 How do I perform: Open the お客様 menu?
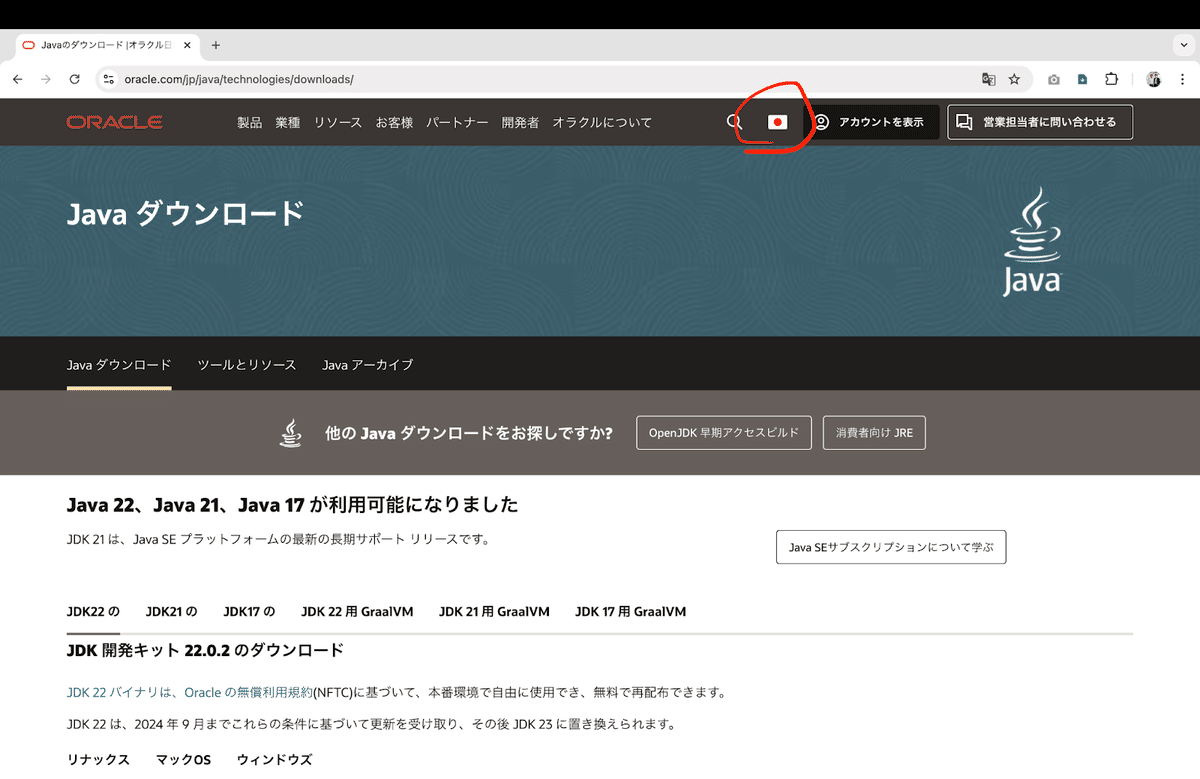tap(394, 122)
